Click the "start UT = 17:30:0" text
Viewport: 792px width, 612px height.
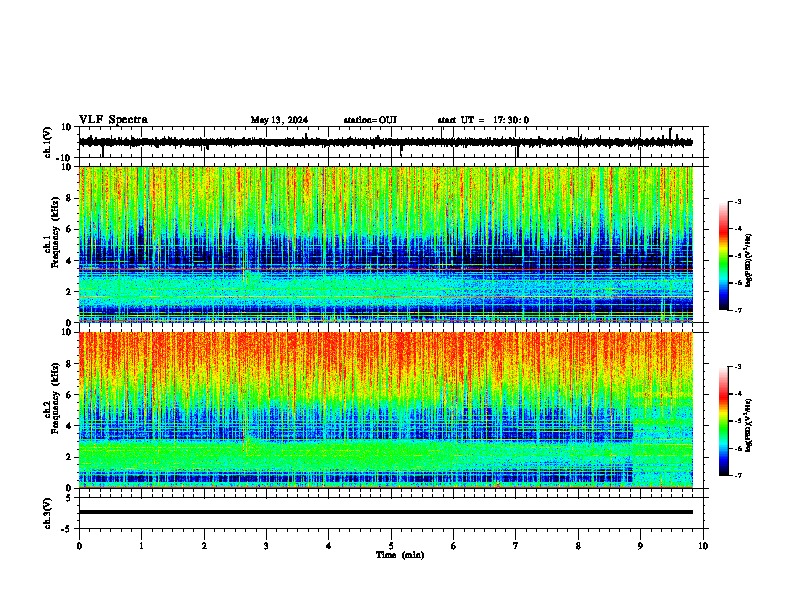pyautogui.click(x=483, y=120)
